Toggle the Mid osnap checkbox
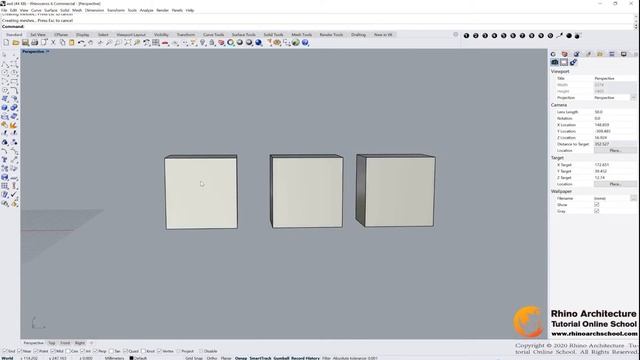The height and width of the screenshot is (360, 640). coord(52,351)
